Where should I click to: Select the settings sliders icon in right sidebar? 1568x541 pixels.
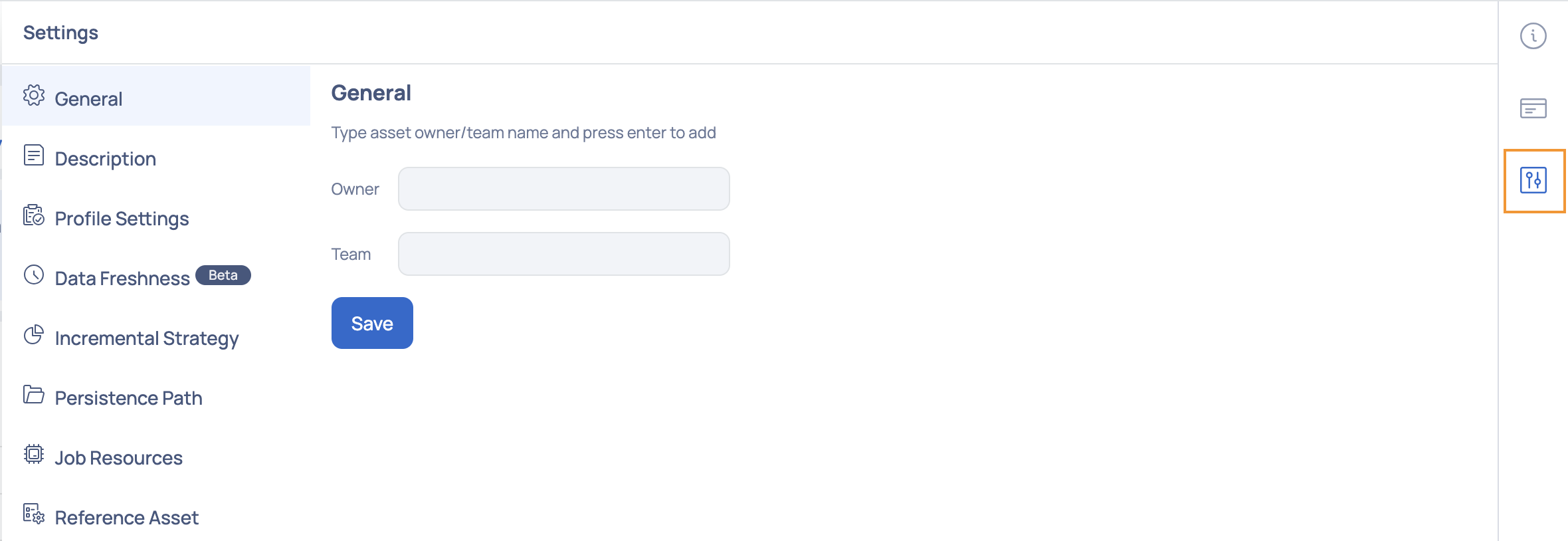(x=1533, y=180)
